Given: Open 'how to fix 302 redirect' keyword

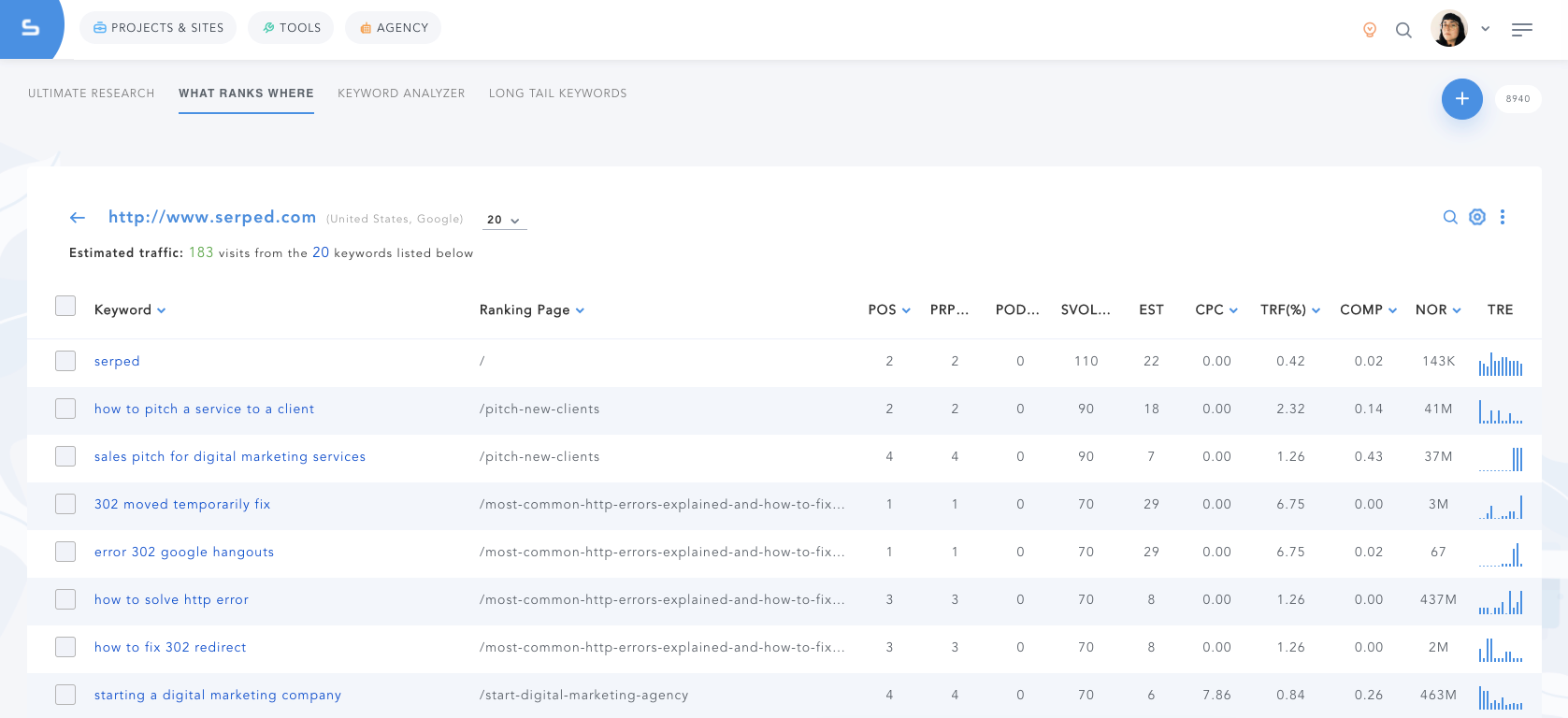Looking at the screenshot, I should (x=170, y=648).
